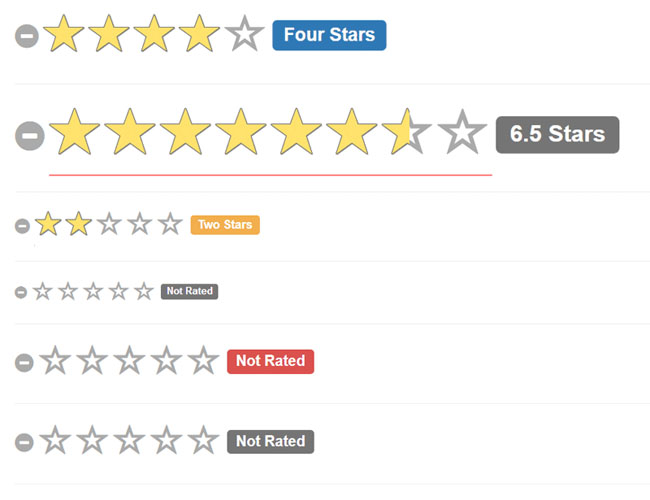This screenshot has height=500, width=650.
Task: Clear the Four Stars rating with minus icon
Action: click(x=27, y=36)
